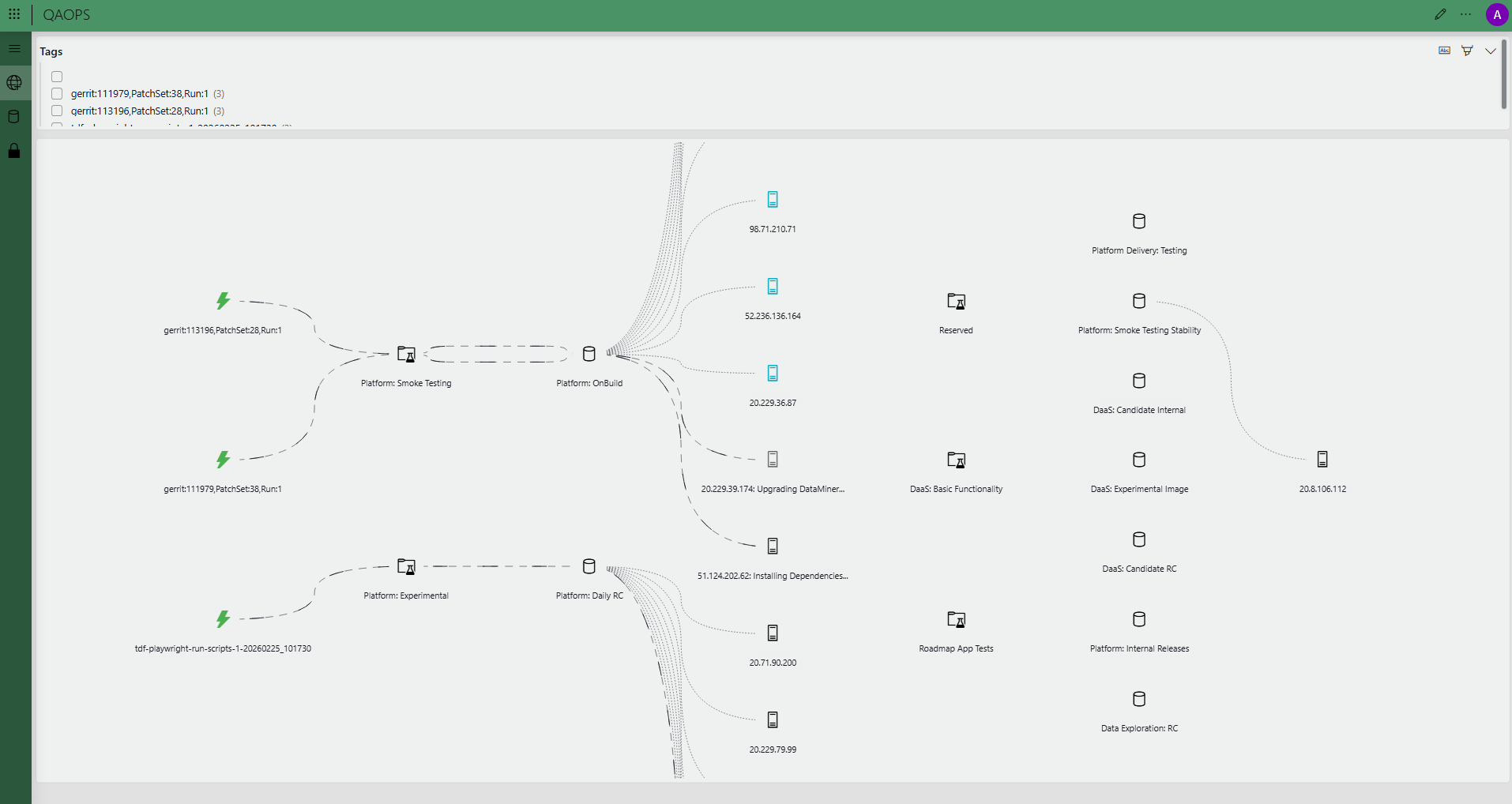
Task: Click the QAOPS app title
Action: (x=66, y=15)
